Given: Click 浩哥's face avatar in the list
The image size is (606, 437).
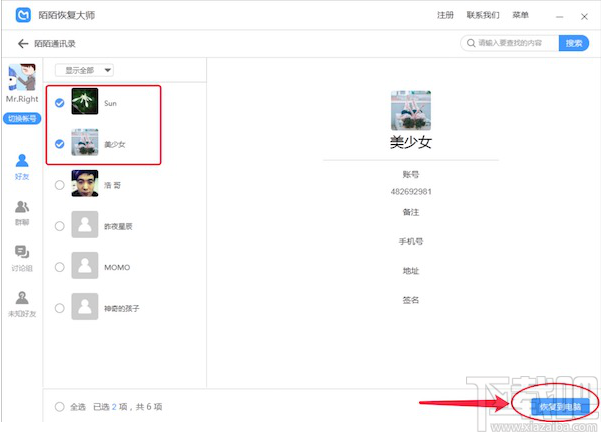Looking at the screenshot, I should pyautogui.click(x=85, y=184).
